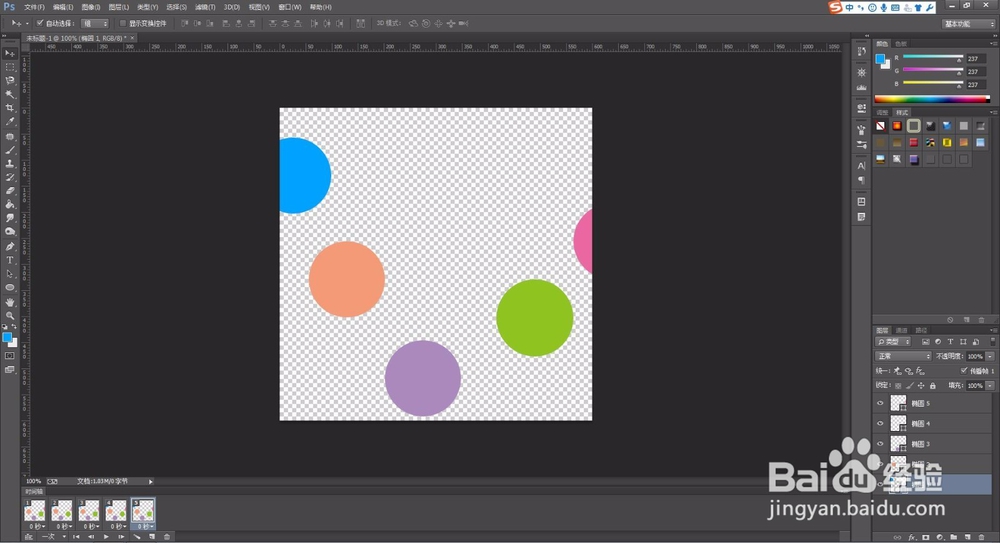Click the foreground color swatch in the toolbox
Image resolution: width=1000 pixels, height=543 pixels.
(7, 337)
